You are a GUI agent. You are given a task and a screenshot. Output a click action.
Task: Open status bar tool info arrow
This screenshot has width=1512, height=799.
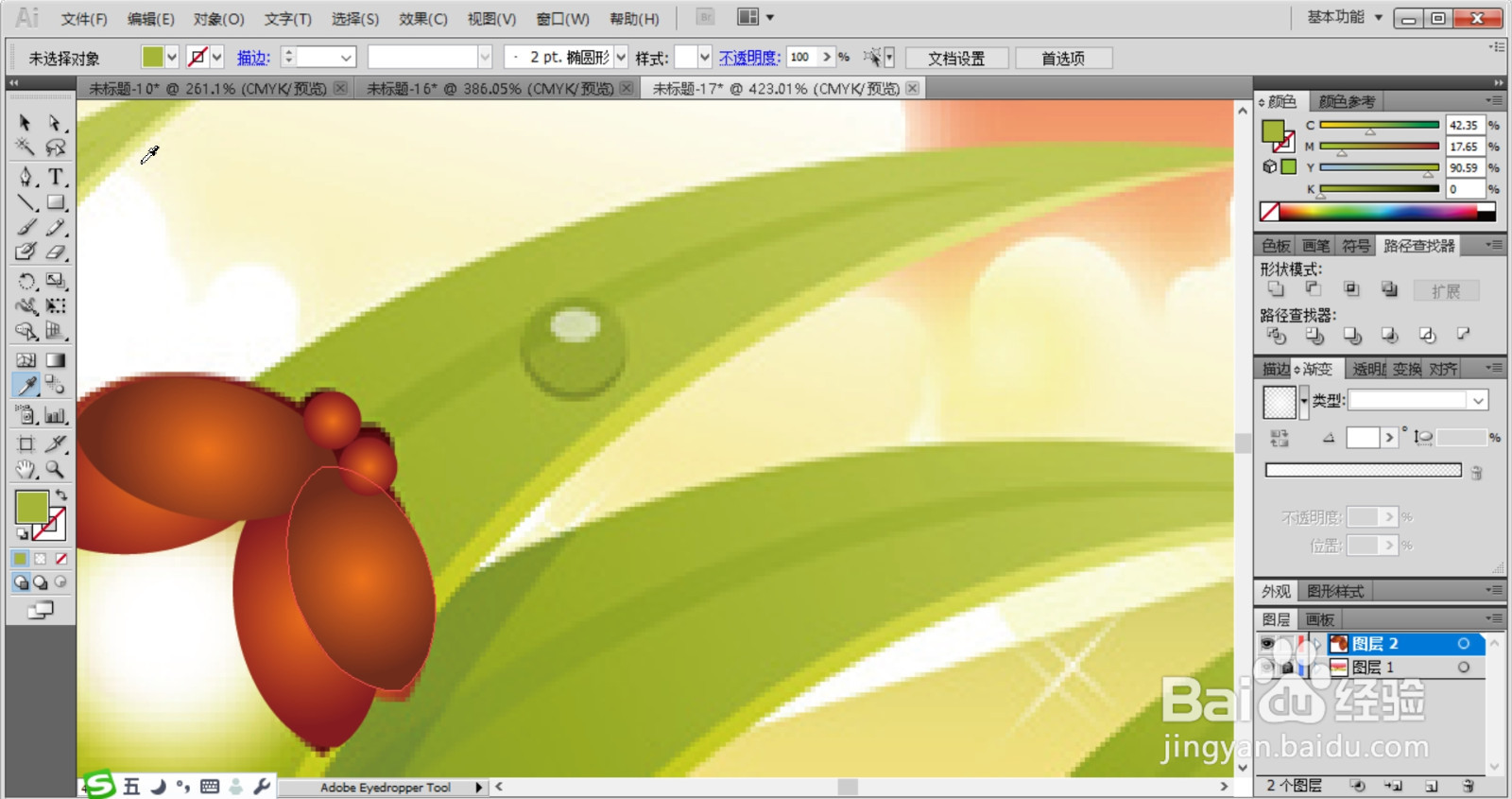pyautogui.click(x=478, y=787)
